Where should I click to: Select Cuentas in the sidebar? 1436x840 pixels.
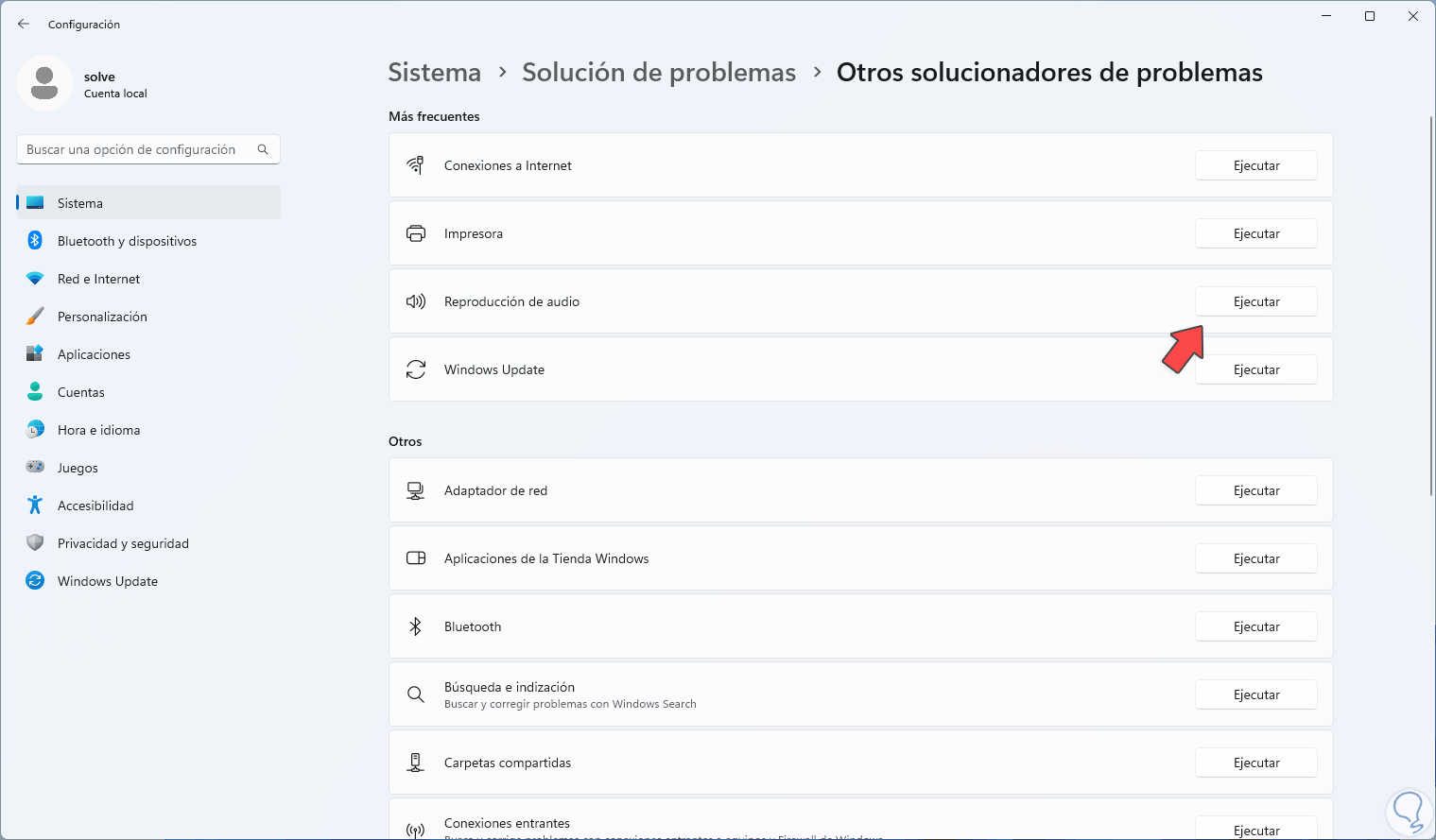tap(81, 392)
